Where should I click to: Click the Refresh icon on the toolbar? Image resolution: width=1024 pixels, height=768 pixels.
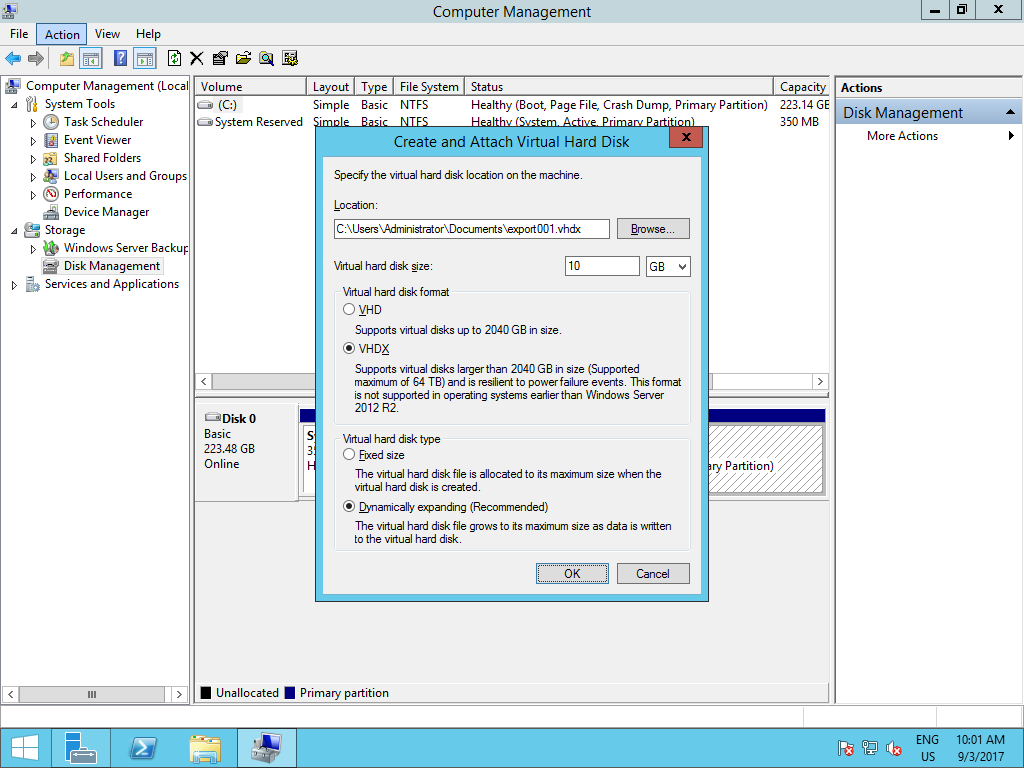(x=172, y=57)
